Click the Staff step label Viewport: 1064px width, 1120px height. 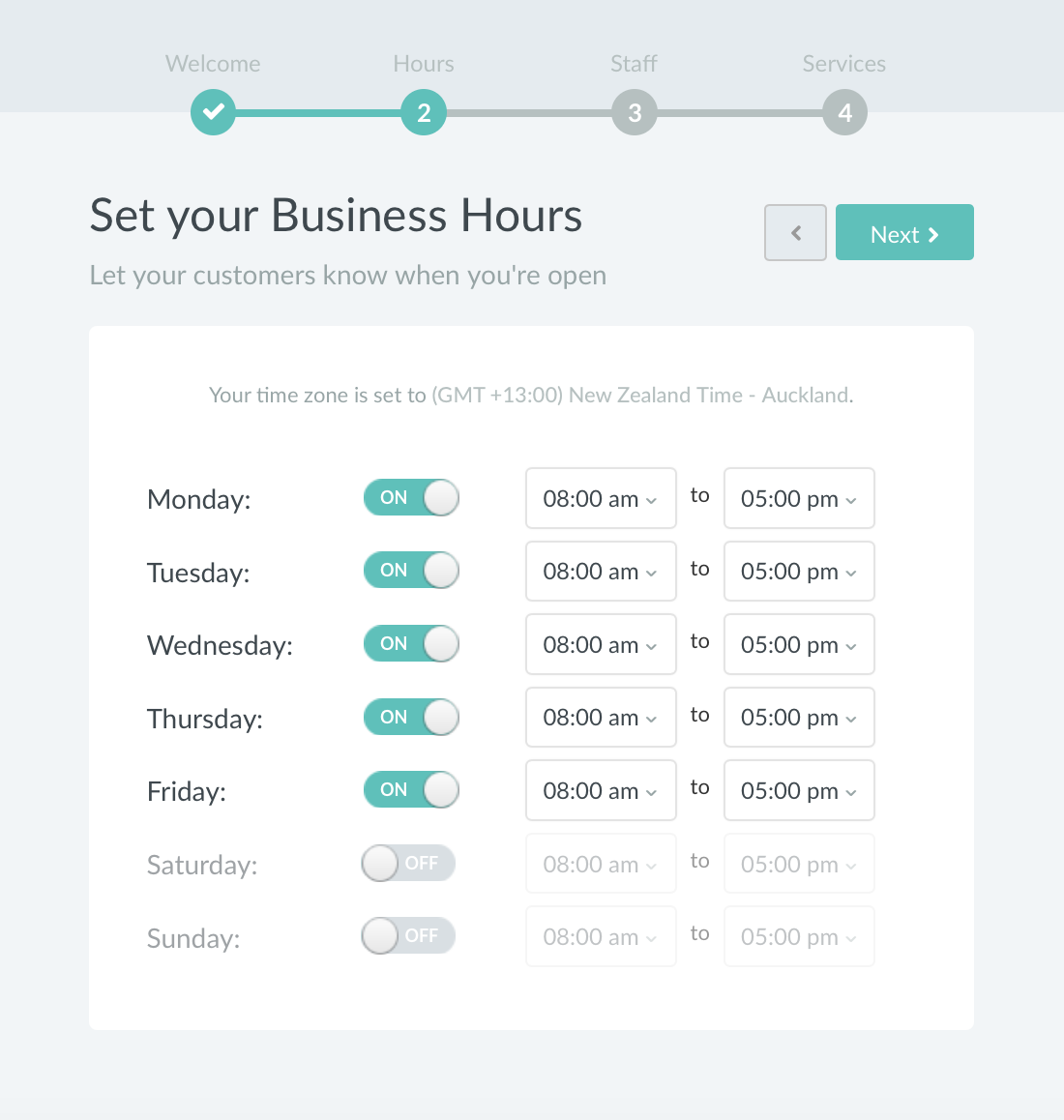[x=634, y=64]
